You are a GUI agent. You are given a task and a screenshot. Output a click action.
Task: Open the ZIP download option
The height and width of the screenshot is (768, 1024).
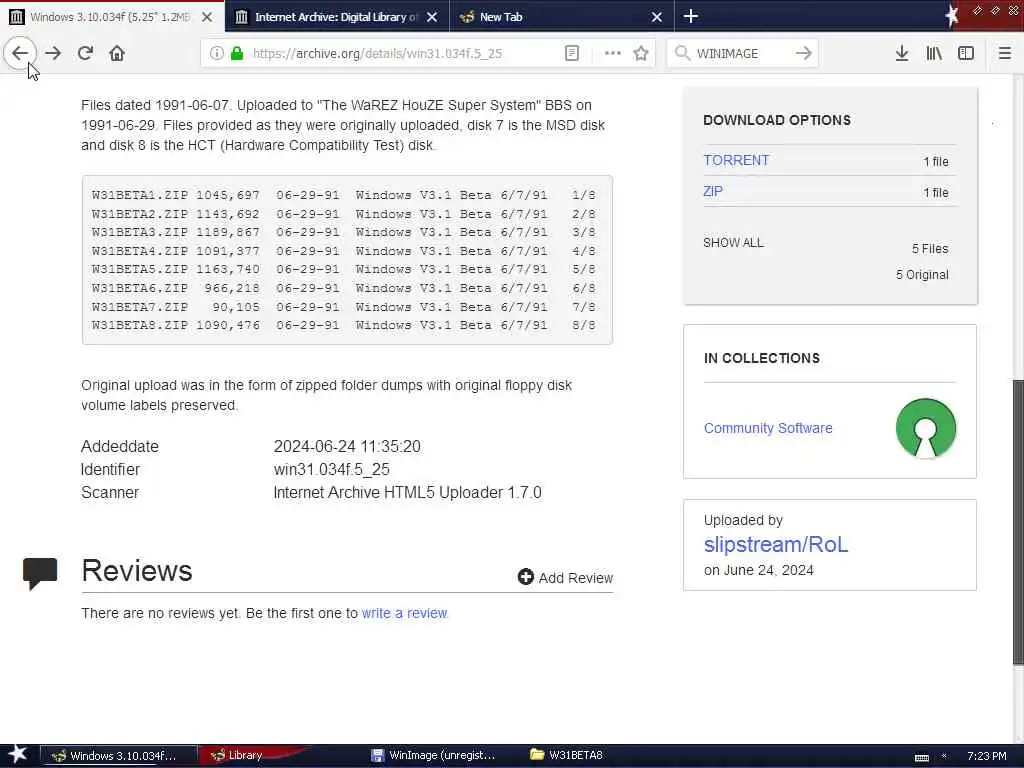(x=712, y=191)
